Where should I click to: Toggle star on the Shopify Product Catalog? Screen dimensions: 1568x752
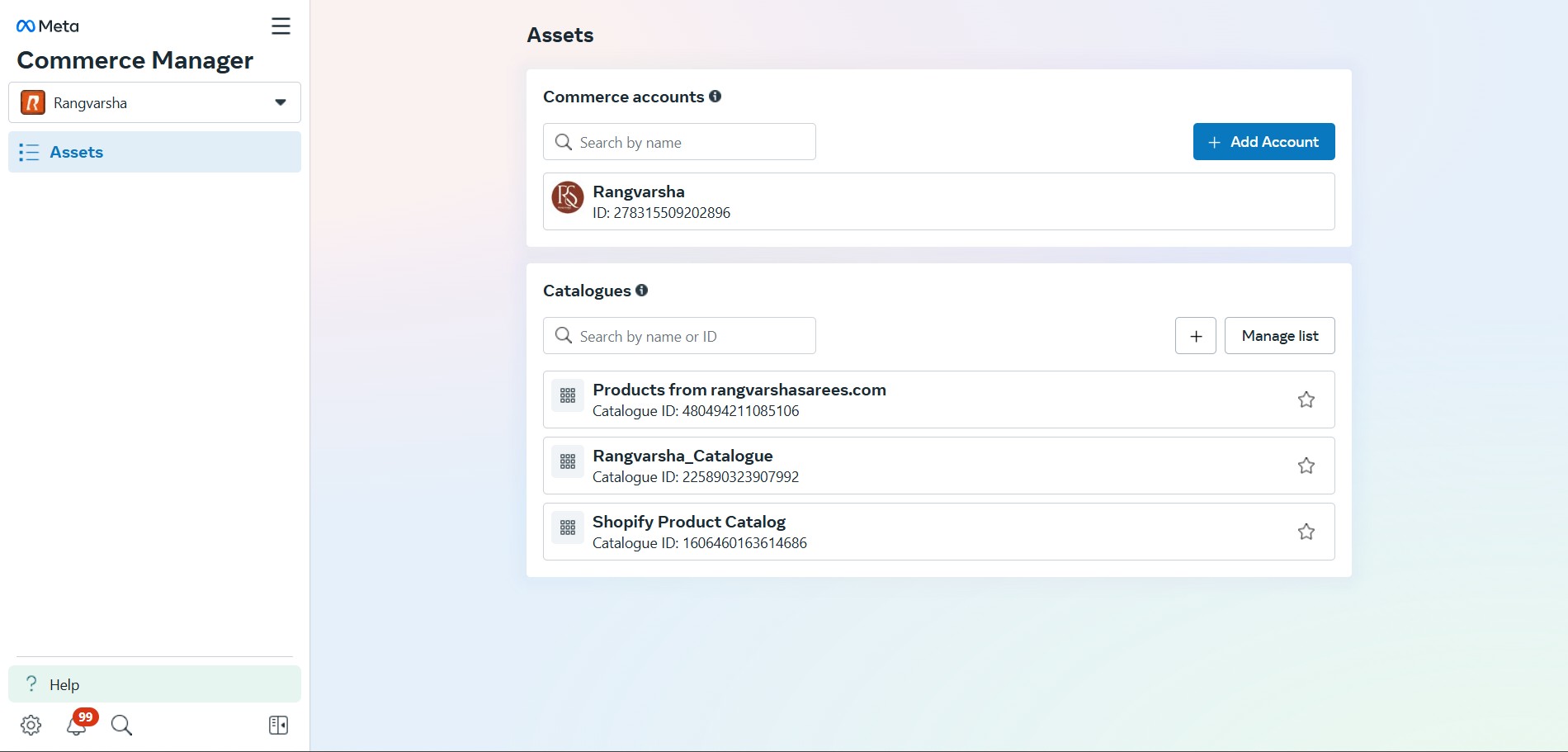pyautogui.click(x=1306, y=532)
